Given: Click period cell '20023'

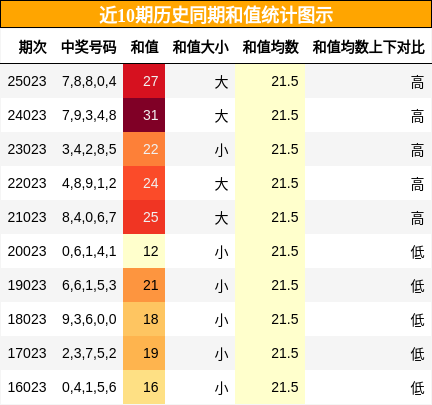Looking at the screenshot, I should pos(27,251).
